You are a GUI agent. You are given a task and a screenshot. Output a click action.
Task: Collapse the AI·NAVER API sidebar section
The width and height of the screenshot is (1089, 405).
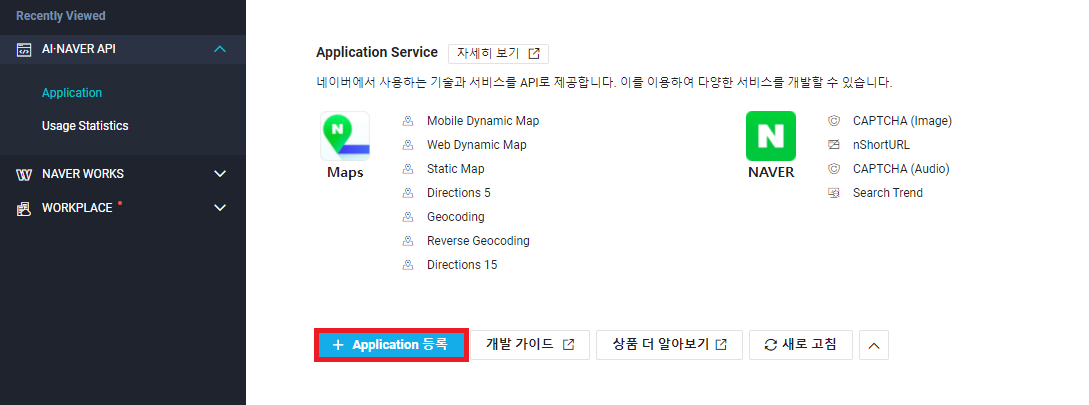(x=220, y=49)
